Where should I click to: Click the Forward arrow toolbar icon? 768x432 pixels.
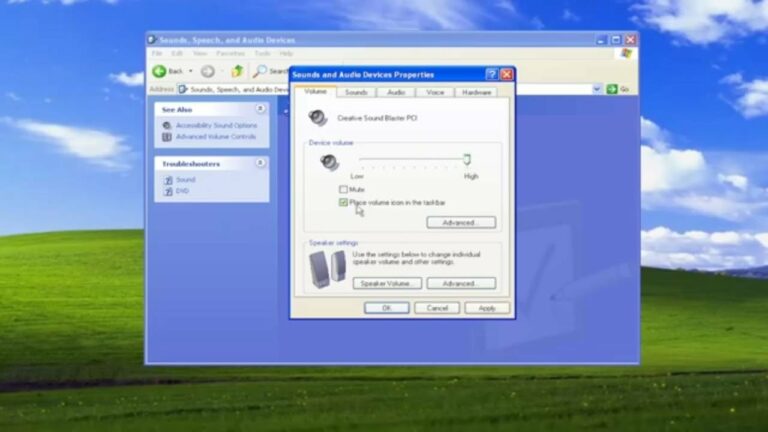(x=207, y=71)
